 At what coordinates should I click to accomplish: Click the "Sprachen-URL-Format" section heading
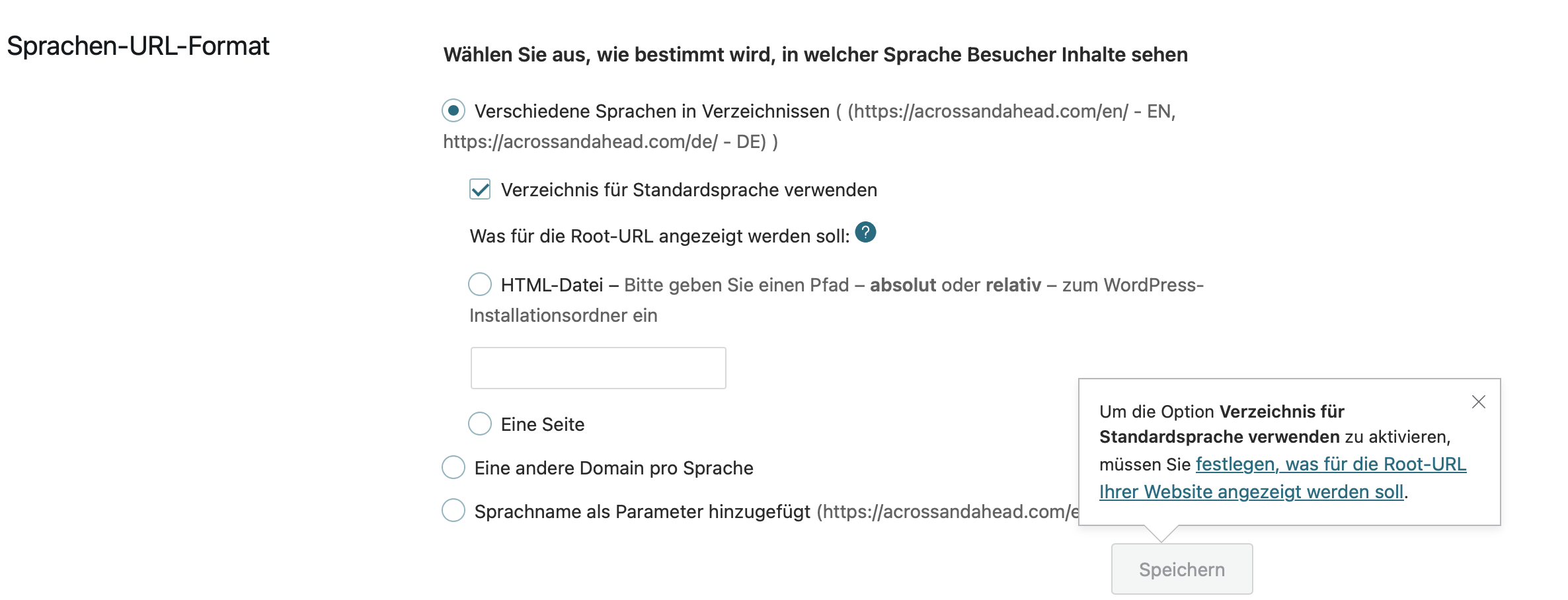point(138,46)
